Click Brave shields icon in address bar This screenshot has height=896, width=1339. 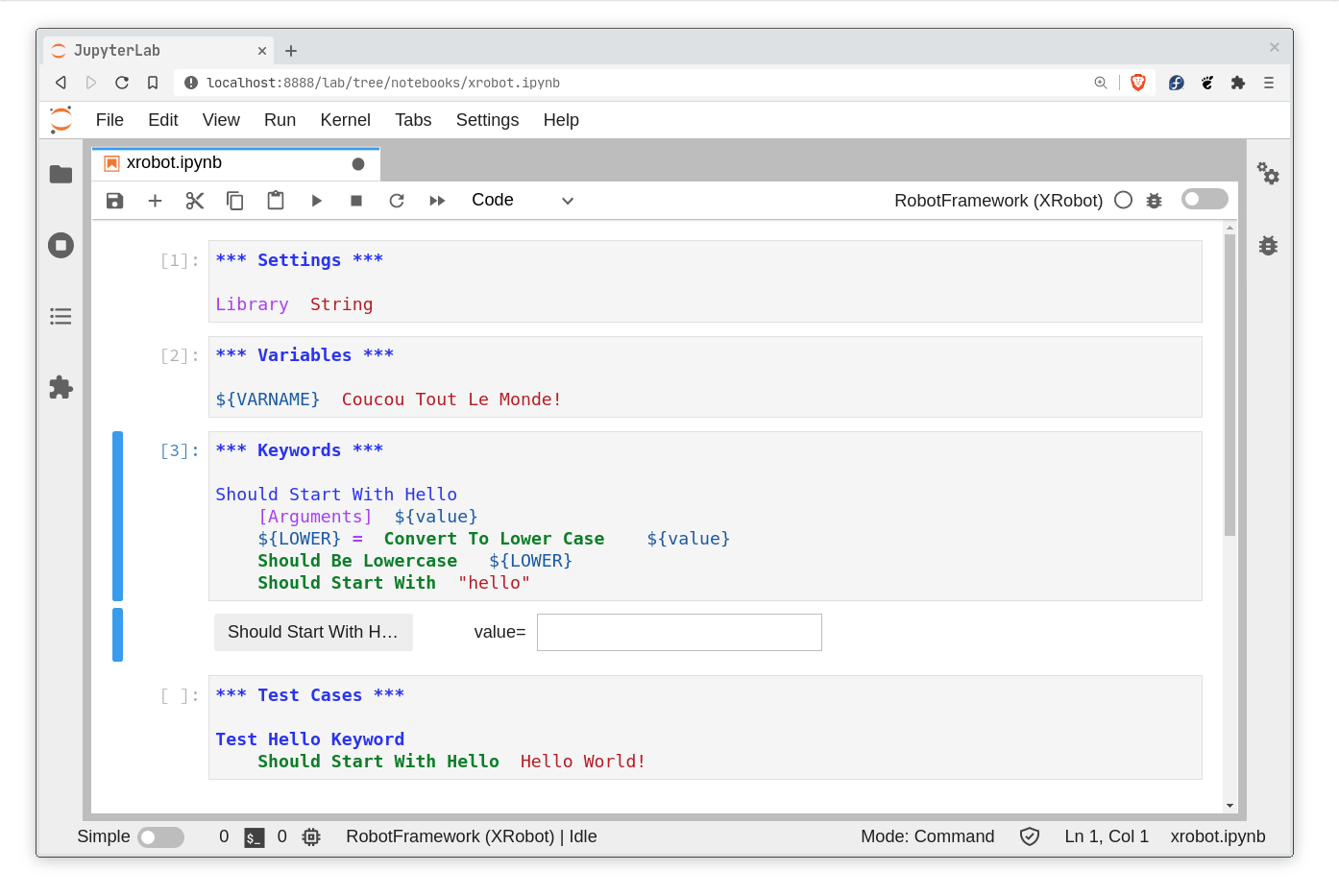coord(1138,83)
